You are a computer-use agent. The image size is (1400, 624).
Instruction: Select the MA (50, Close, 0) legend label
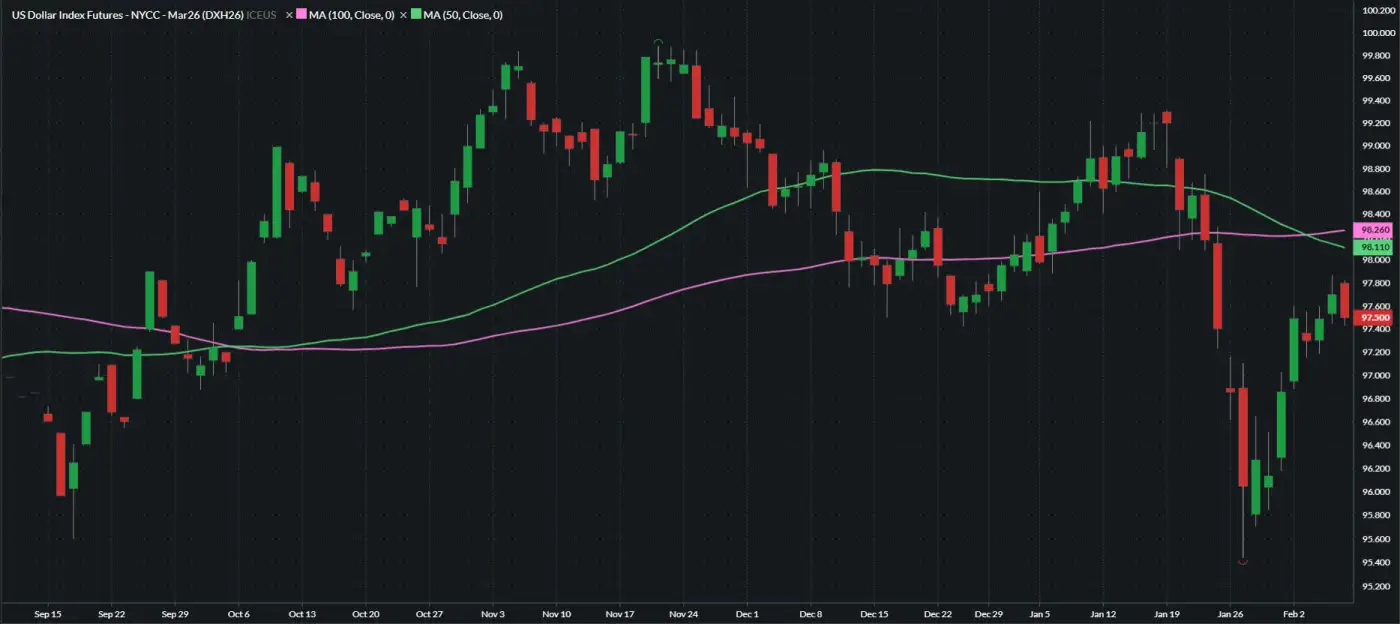pyautogui.click(x=463, y=15)
